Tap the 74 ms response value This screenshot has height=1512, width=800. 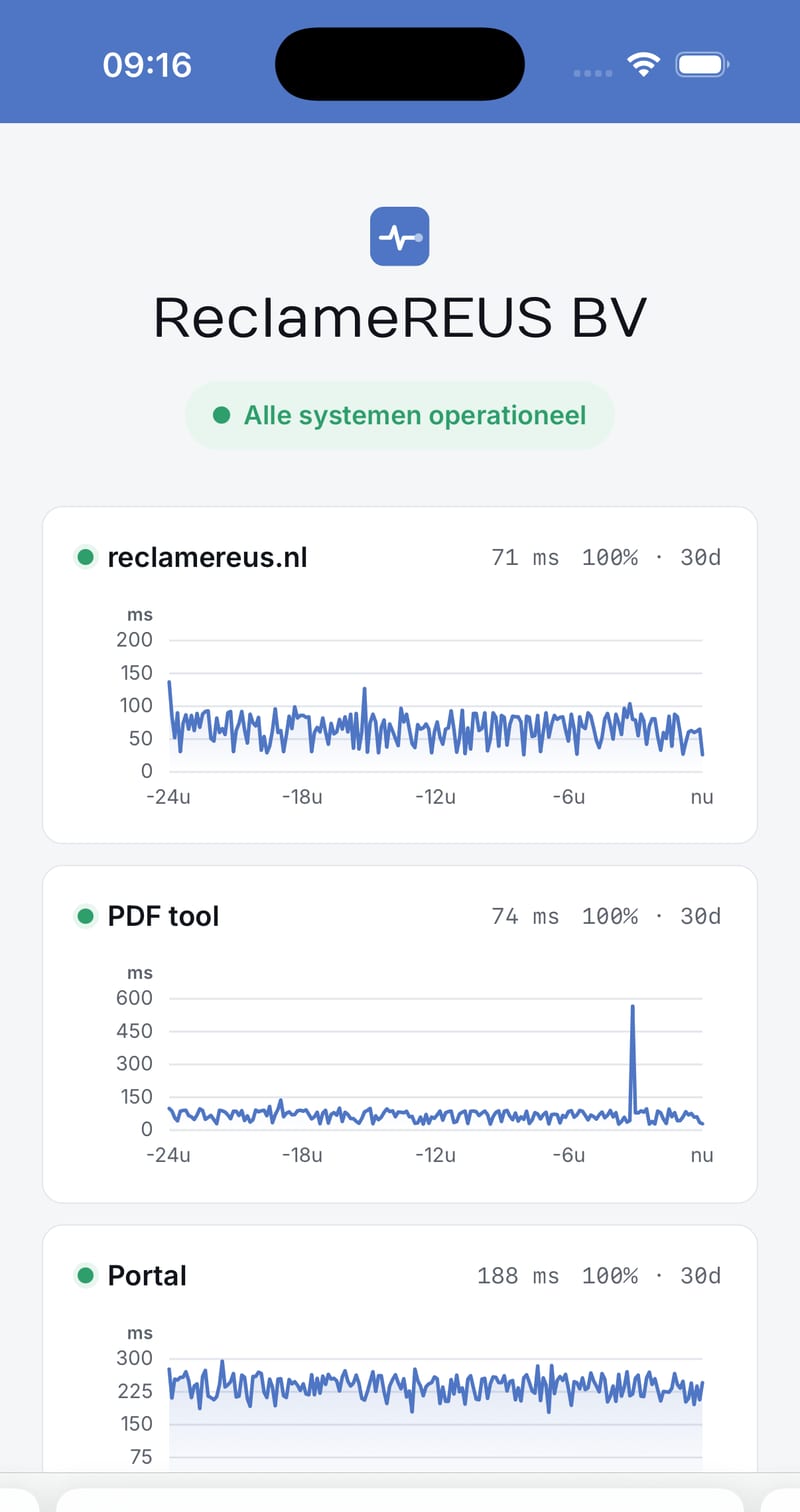[x=525, y=916]
